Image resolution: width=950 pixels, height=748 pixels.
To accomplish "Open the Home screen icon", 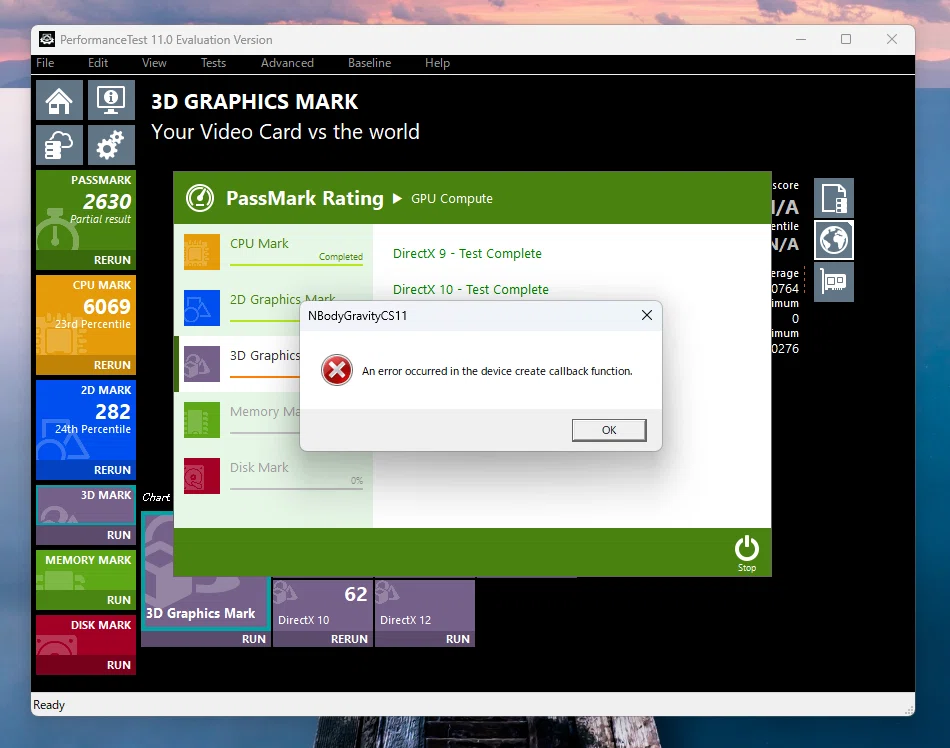I will pyautogui.click(x=59, y=100).
